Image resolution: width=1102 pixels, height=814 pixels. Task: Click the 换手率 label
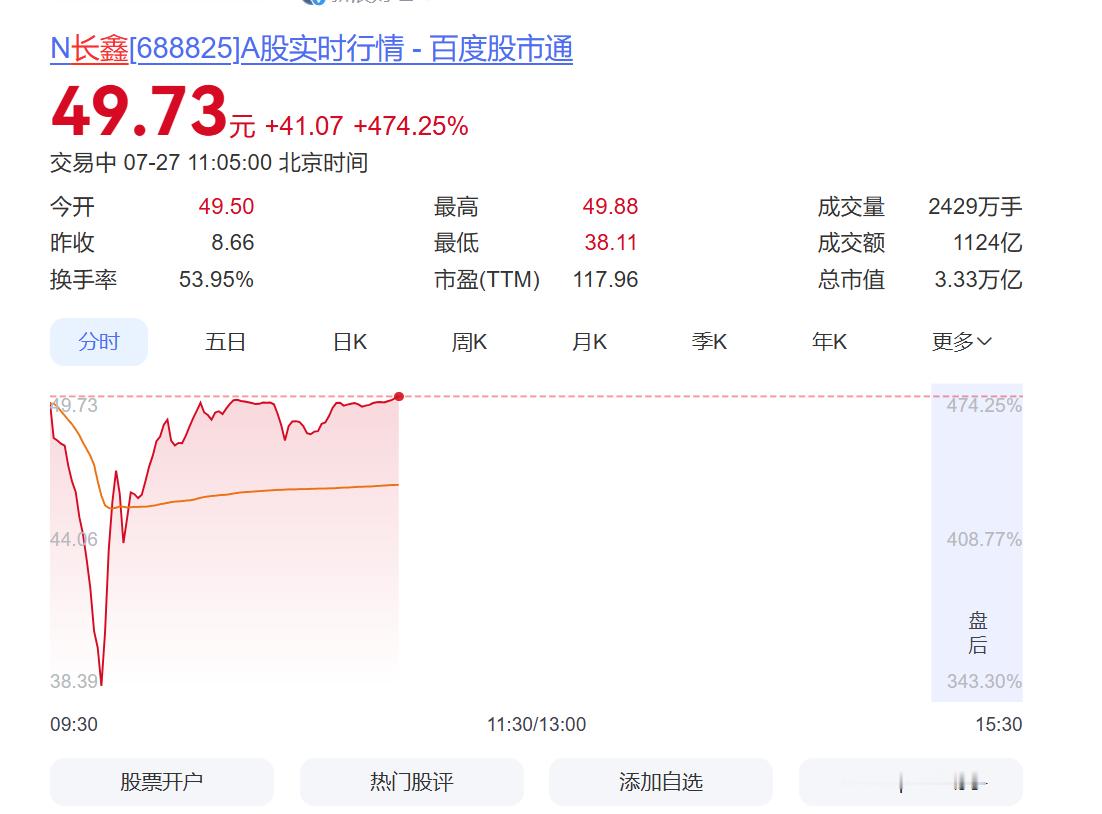83,280
